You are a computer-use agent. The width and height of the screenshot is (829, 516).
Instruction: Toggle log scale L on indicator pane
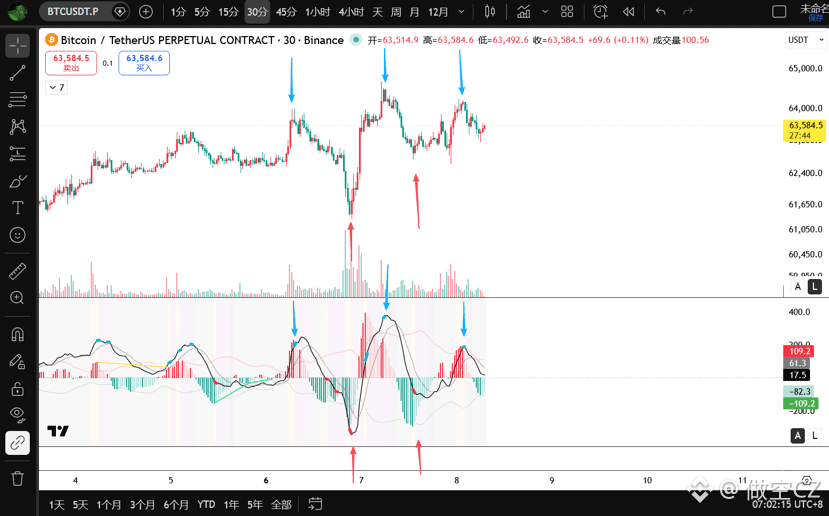pos(815,436)
